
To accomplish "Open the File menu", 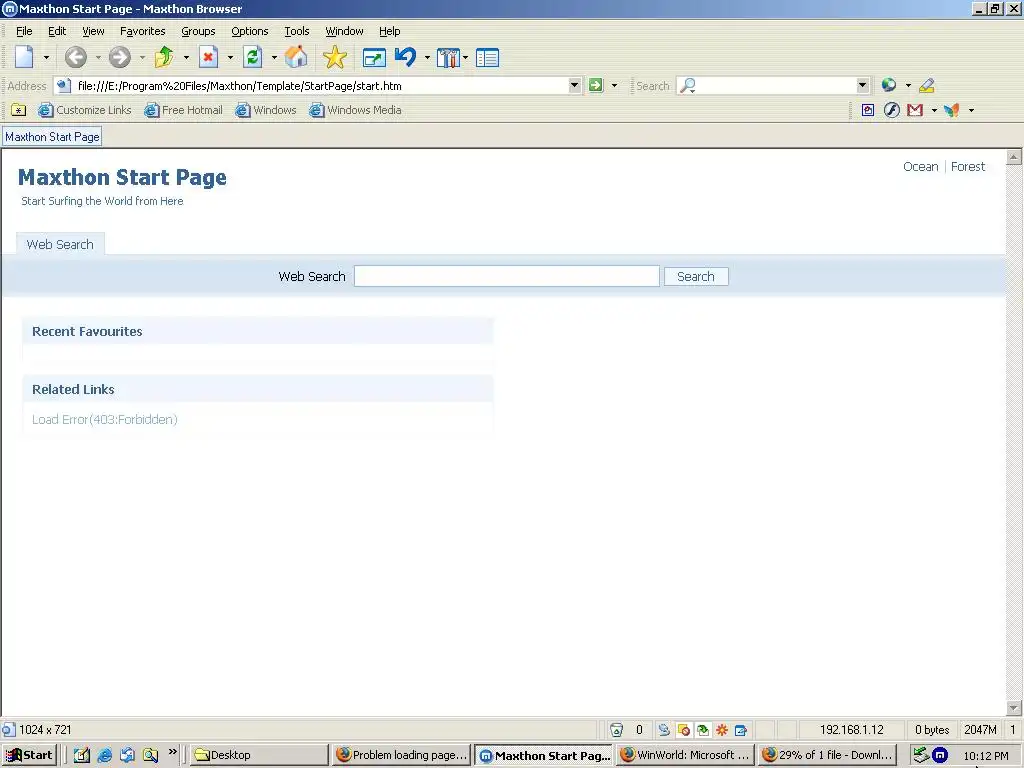I will pos(24,31).
